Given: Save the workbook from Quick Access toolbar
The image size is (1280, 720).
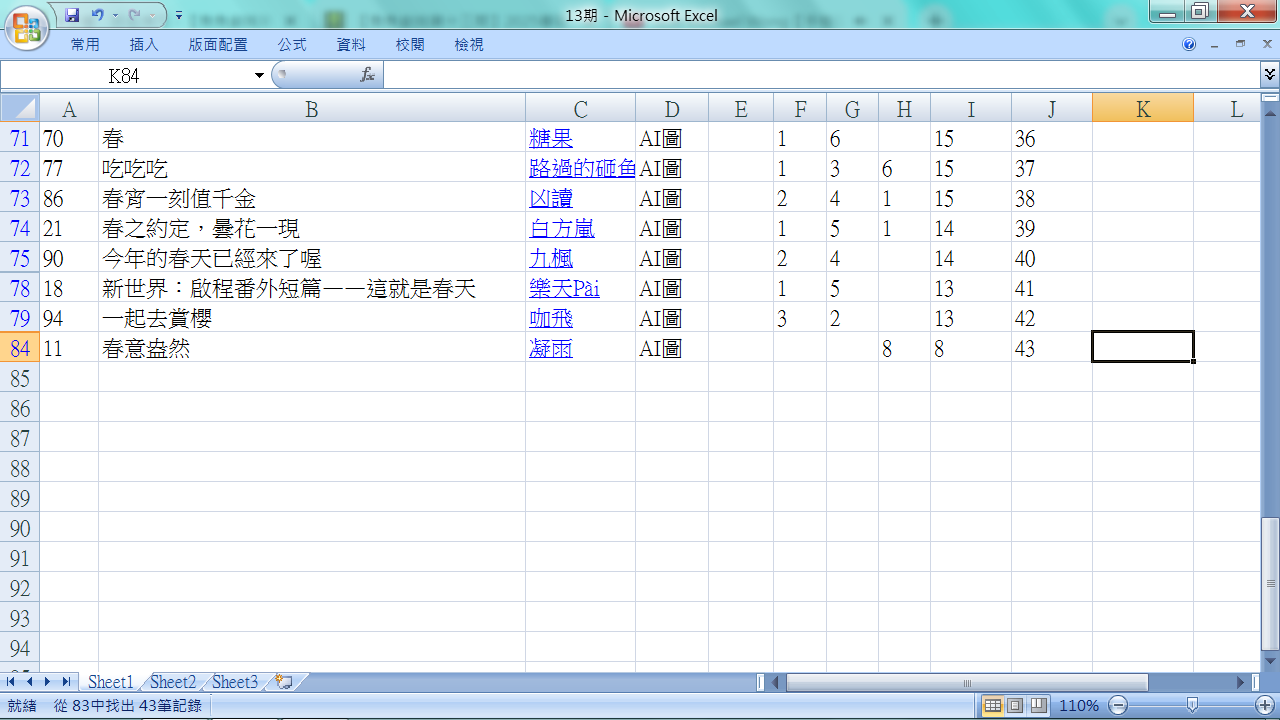Looking at the screenshot, I should (x=71, y=16).
